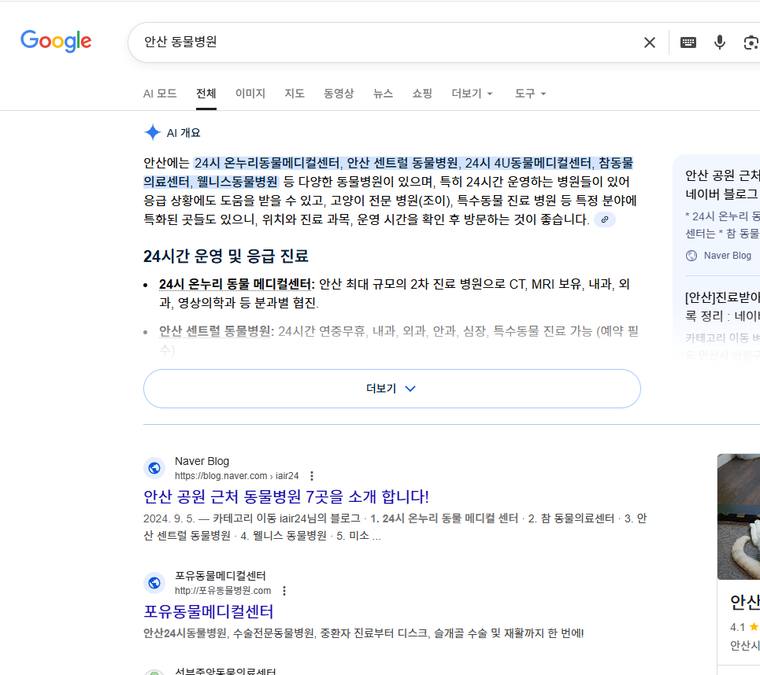Open the 쇼핑 tab
Viewport: 760px width, 675px height.
tap(422, 93)
